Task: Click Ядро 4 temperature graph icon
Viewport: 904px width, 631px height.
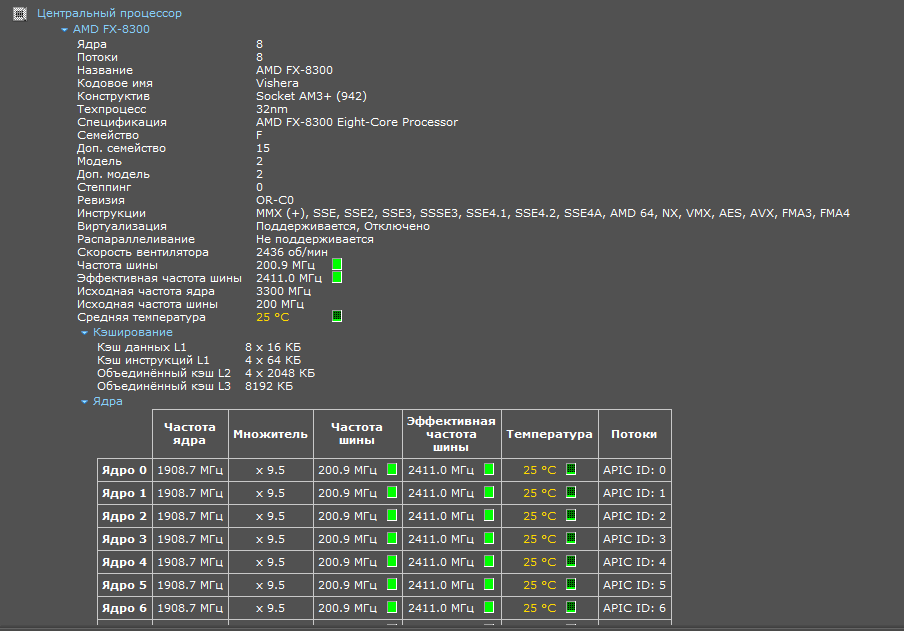Action: pyautogui.click(x=571, y=561)
